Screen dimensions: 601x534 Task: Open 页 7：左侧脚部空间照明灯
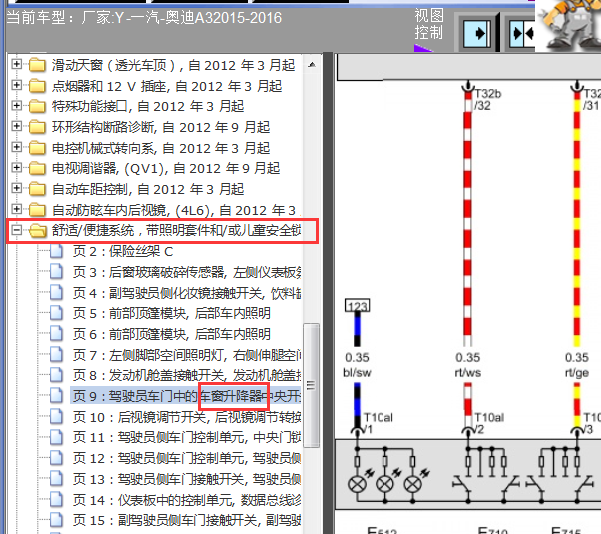click(187, 355)
